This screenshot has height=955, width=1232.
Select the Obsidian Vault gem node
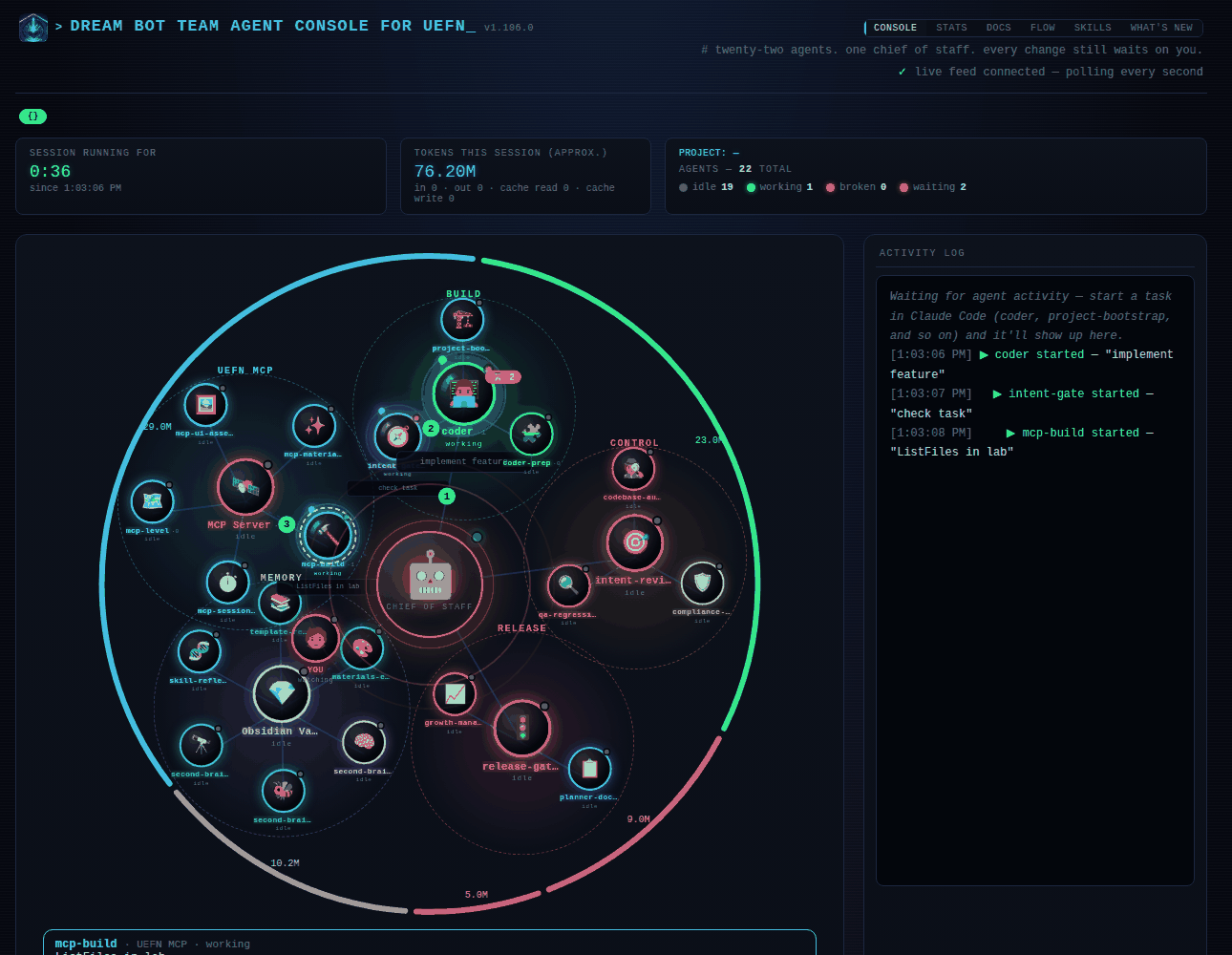click(281, 694)
